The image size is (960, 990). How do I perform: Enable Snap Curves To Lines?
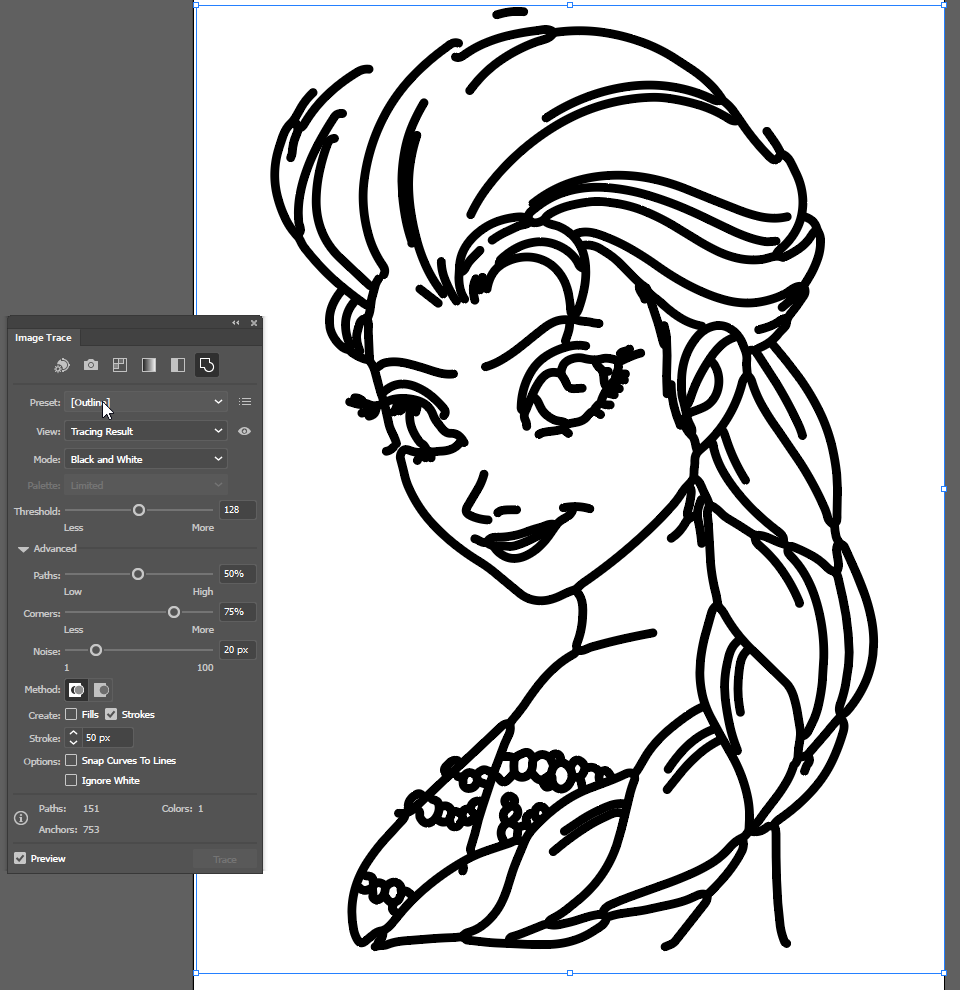coord(71,760)
